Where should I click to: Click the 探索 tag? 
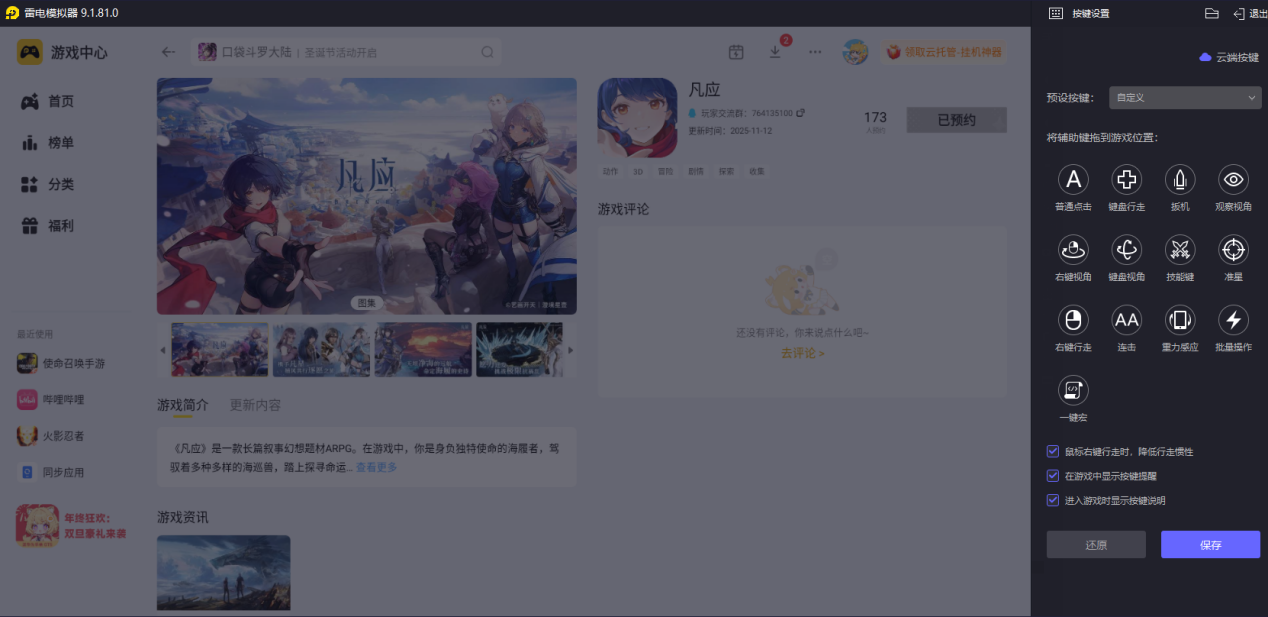click(726, 171)
